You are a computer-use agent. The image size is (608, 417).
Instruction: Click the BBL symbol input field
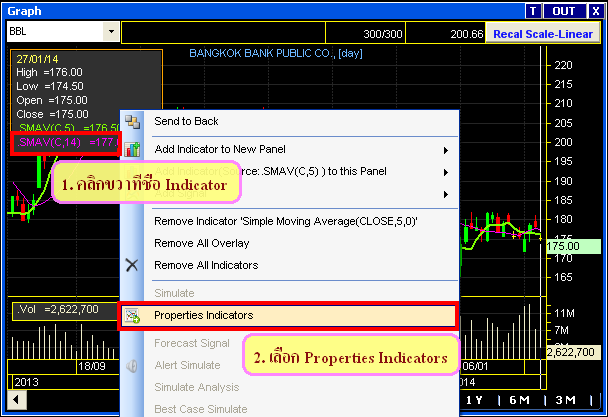click(x=55, y=31)
